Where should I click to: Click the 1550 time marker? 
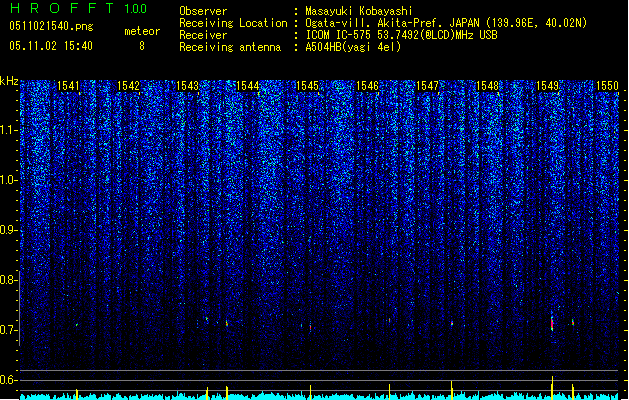tap(607, 85)
